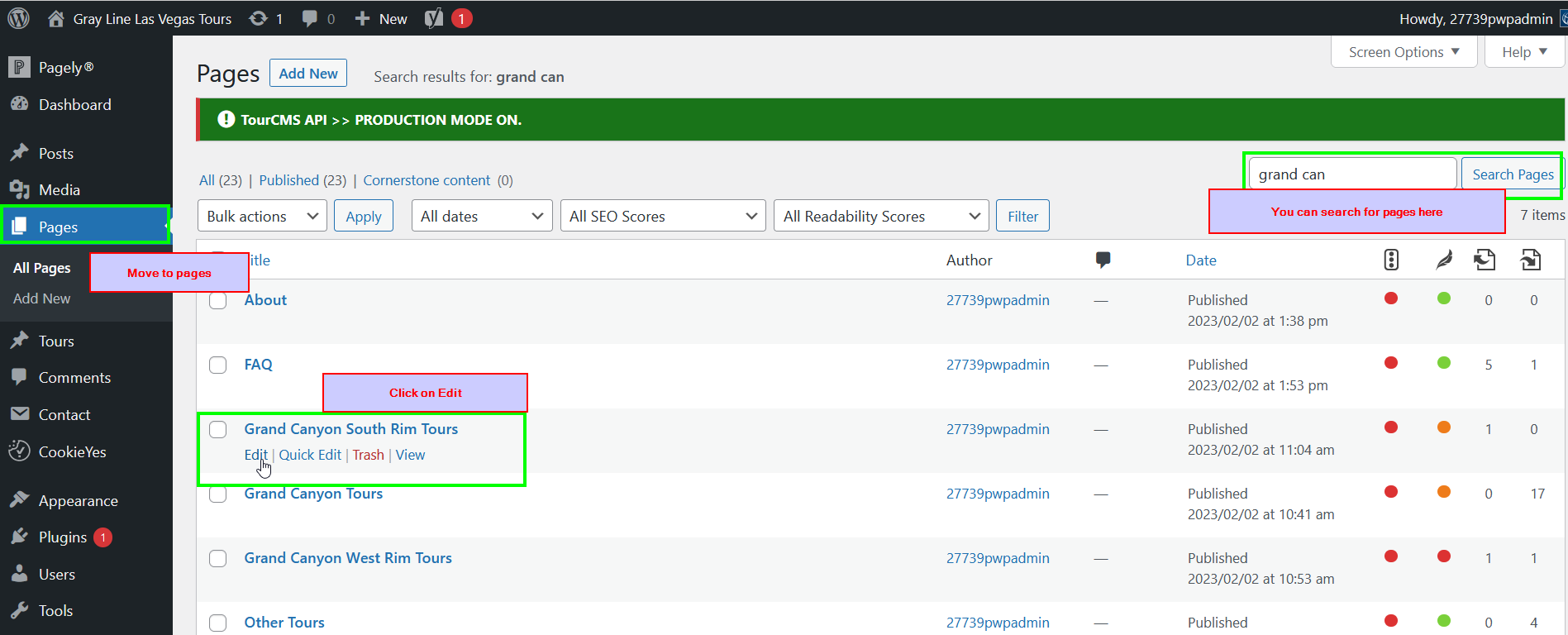
Task: Click Search Pages button
Action: (x=1512, y=174)
